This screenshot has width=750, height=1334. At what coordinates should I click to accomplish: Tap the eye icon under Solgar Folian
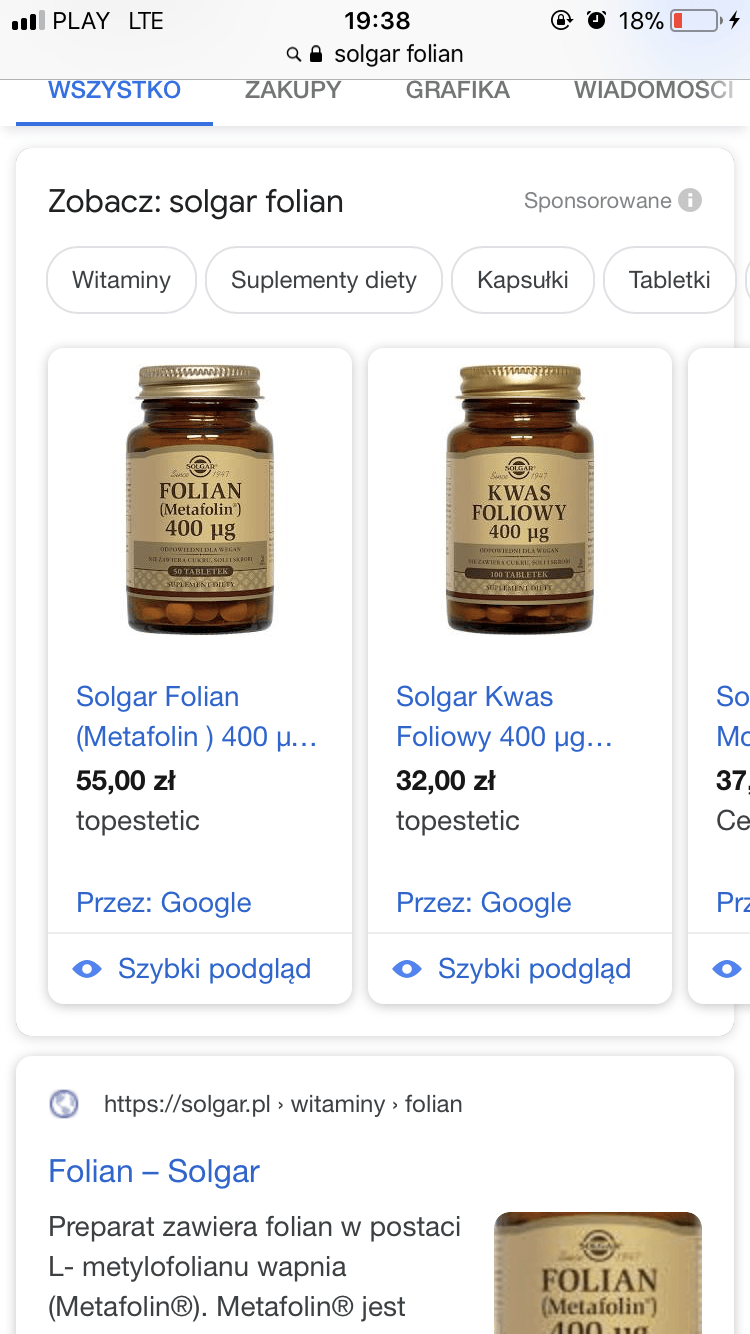87,969
